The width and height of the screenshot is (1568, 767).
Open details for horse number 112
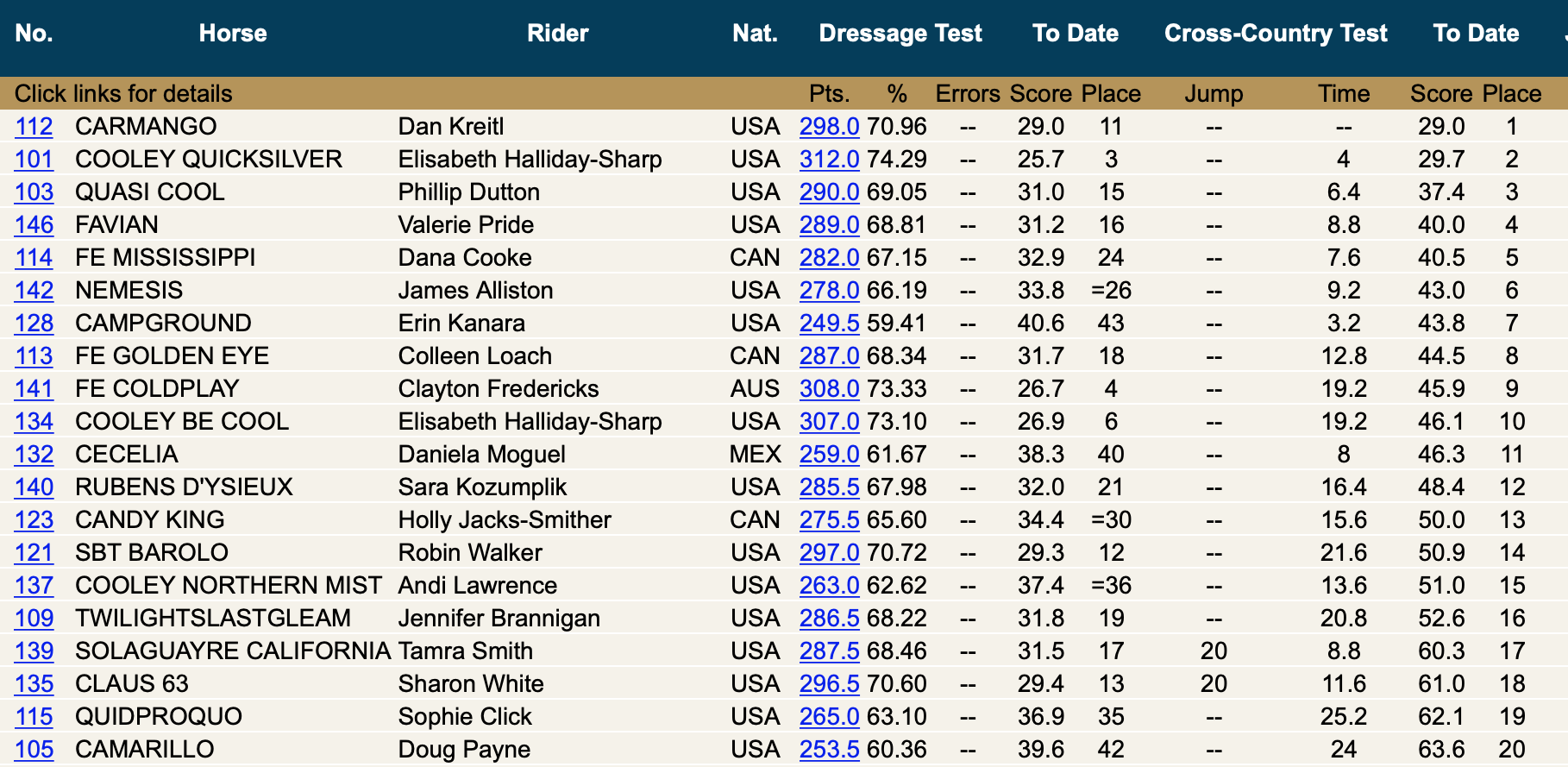pyautogui.click(x=34, y=127)
